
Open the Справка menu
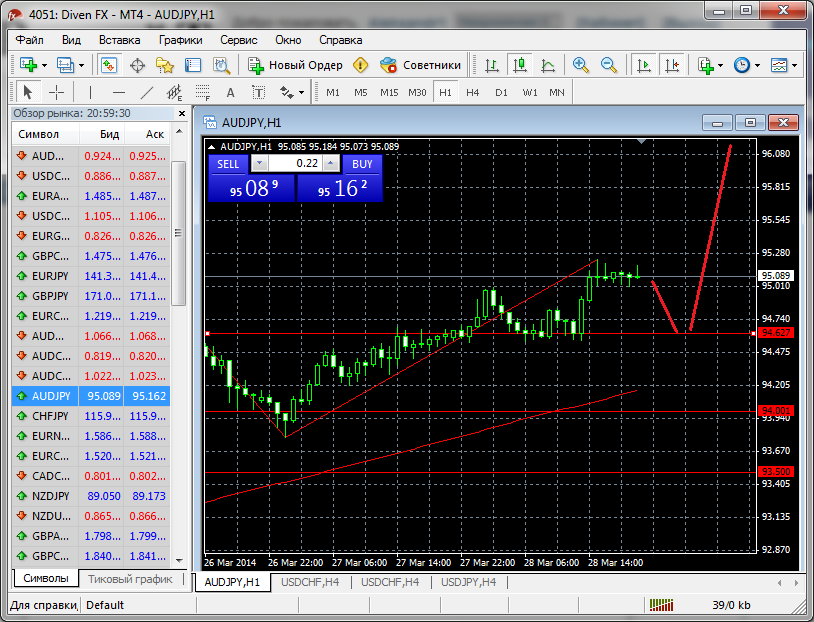point(341,40)
